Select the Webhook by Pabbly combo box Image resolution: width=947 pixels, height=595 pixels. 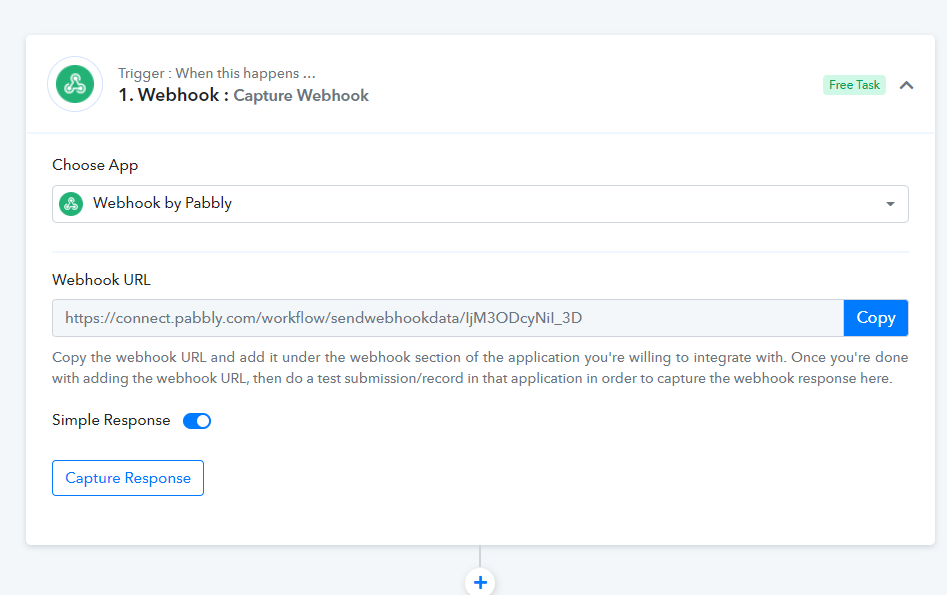click(x=480, y=204)
